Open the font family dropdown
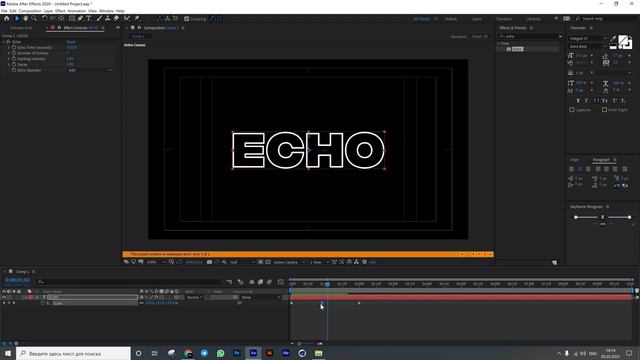640x360 pixels. (x=588, y=38)
